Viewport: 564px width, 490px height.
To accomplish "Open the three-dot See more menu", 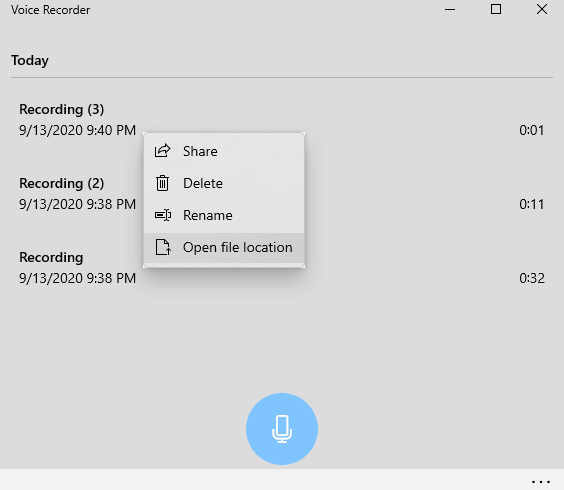I will pos(541,481).
